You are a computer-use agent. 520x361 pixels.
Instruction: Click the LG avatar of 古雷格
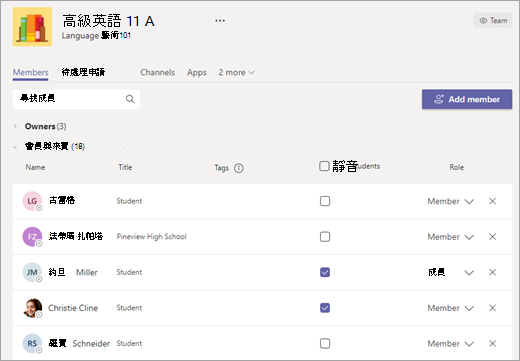(x=32, y=201)
